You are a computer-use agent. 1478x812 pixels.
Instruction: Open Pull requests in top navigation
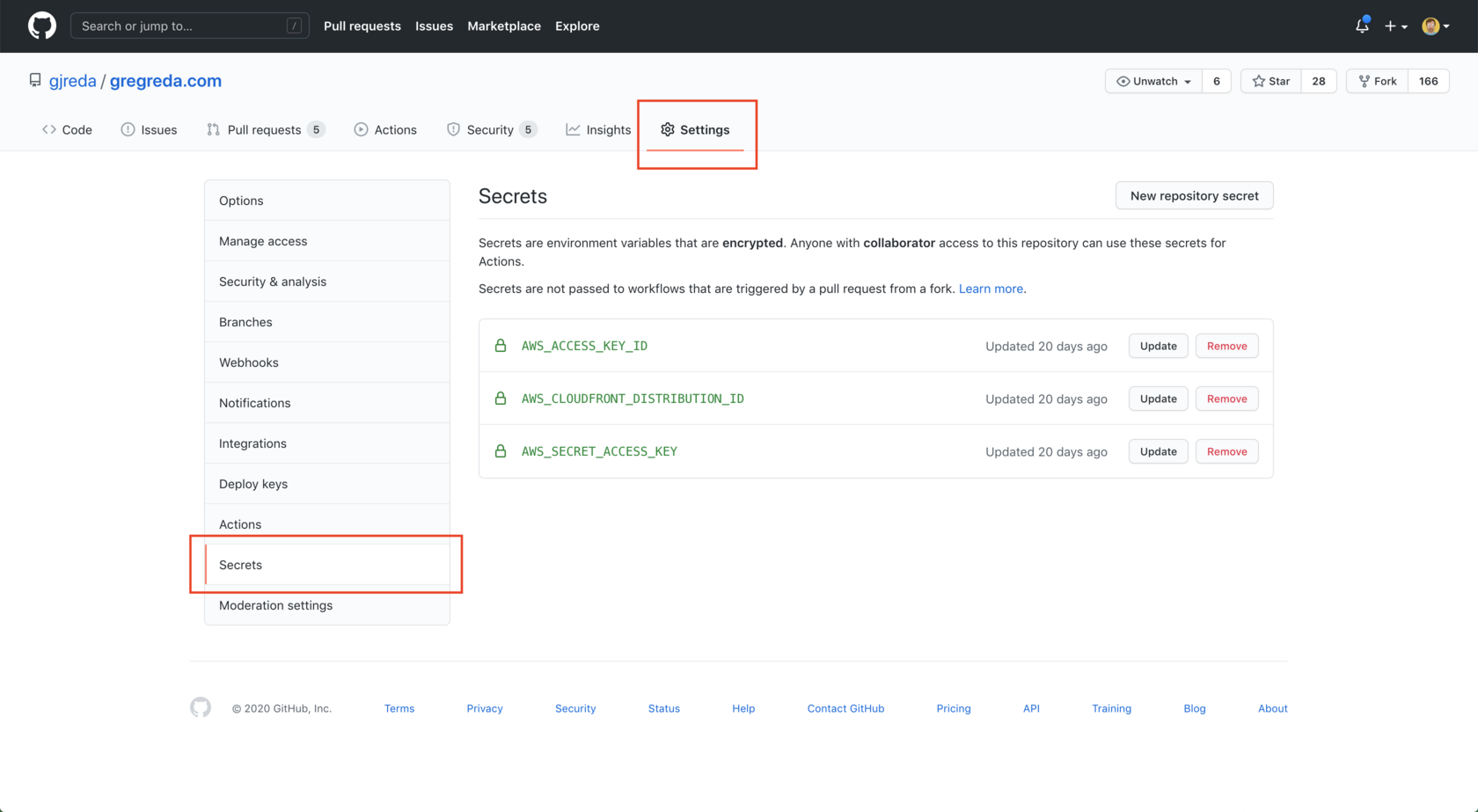click(x=362, y=26)
